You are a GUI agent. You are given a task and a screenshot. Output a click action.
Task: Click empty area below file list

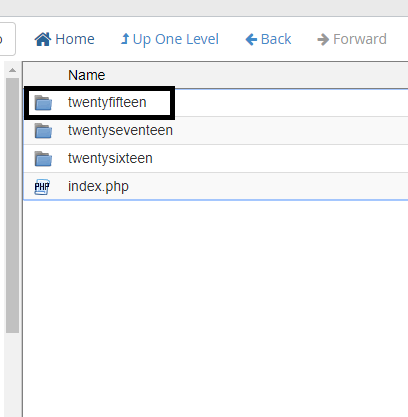click(x=215, y=307)
